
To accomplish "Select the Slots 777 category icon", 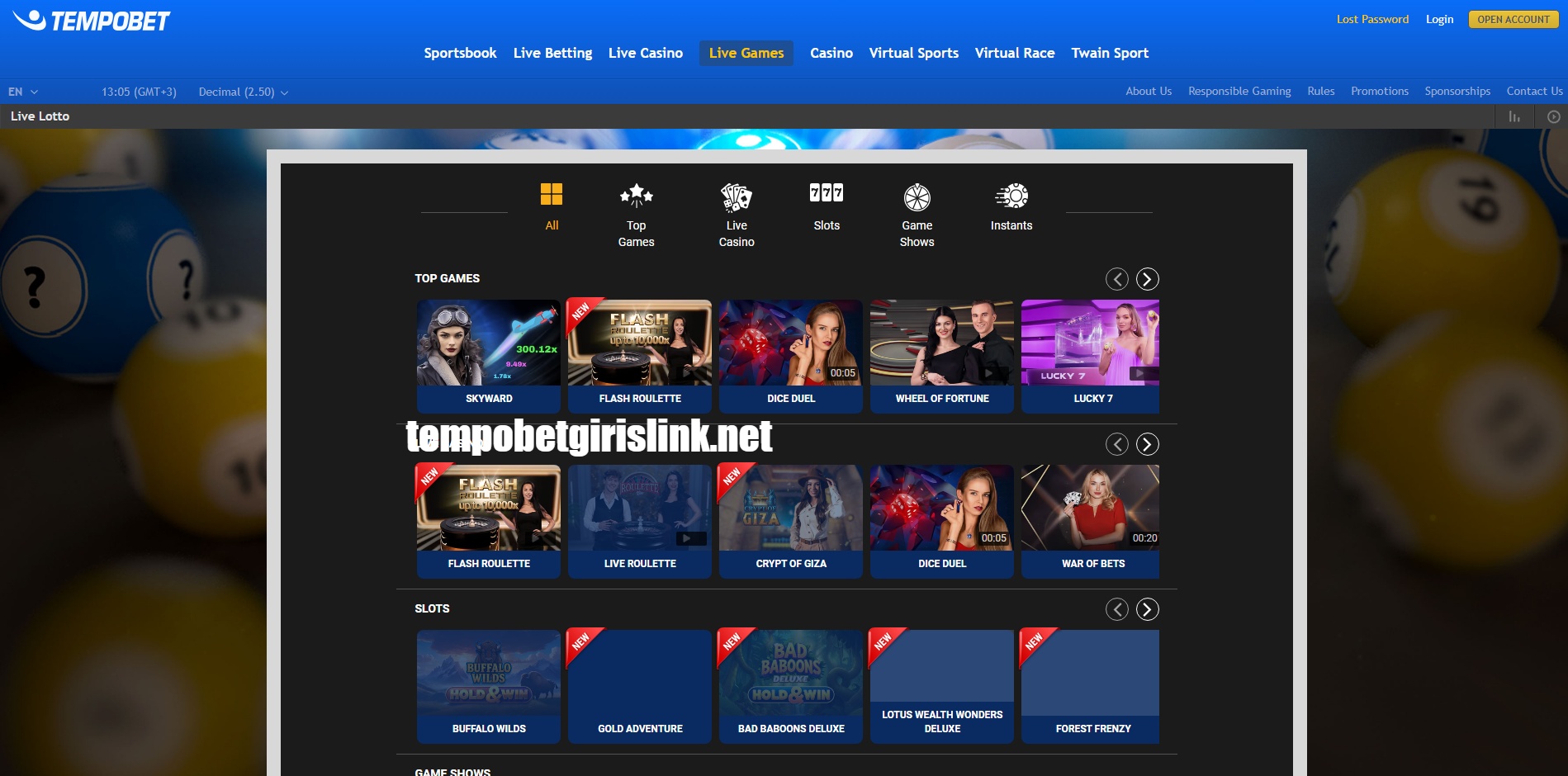I will pos(827,193).
